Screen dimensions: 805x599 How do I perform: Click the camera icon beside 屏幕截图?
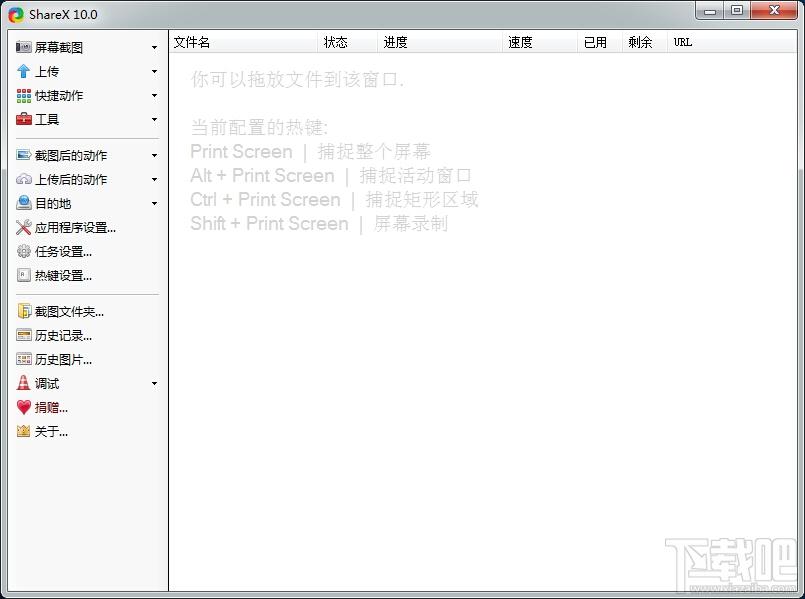(24, 47)
